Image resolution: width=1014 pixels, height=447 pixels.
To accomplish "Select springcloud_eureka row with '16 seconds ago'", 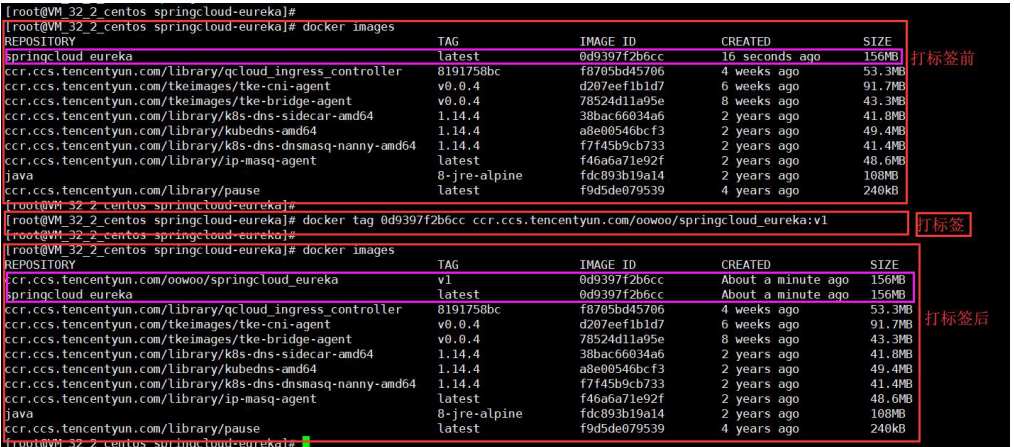I will (455, 56).
